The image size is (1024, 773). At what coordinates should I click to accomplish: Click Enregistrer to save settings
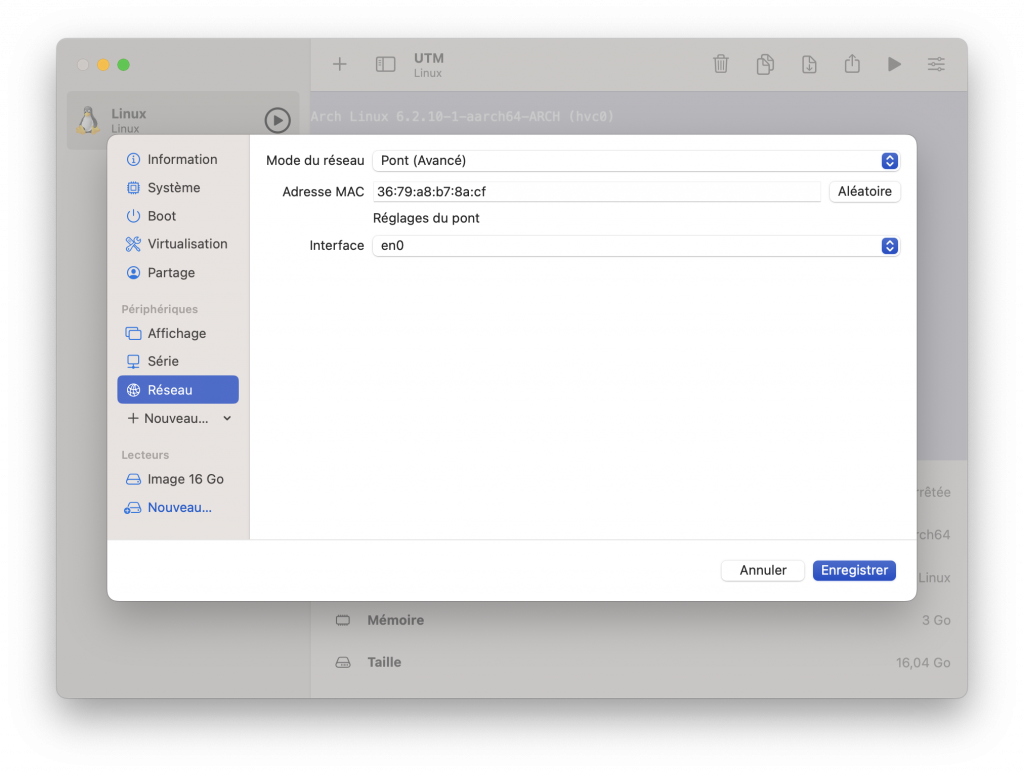click(x=854, y=570)
